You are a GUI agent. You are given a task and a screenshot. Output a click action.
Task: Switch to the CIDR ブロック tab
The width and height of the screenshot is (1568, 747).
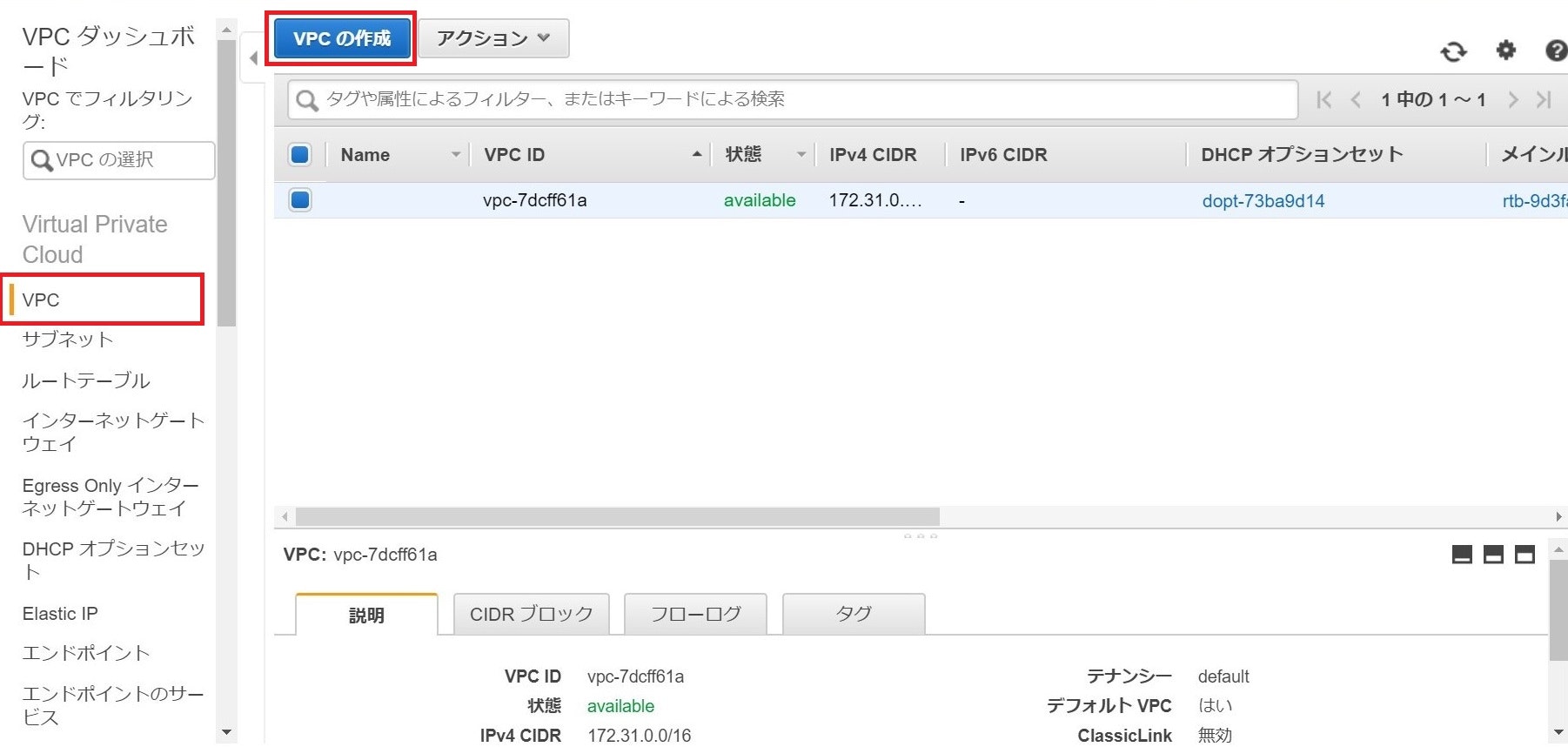coord(531,614)
